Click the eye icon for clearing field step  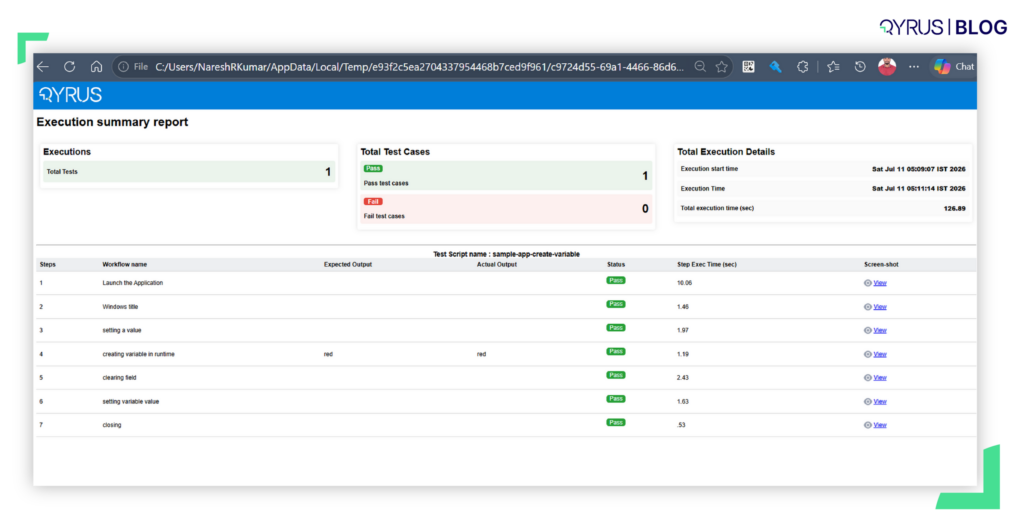pos(868,378)
